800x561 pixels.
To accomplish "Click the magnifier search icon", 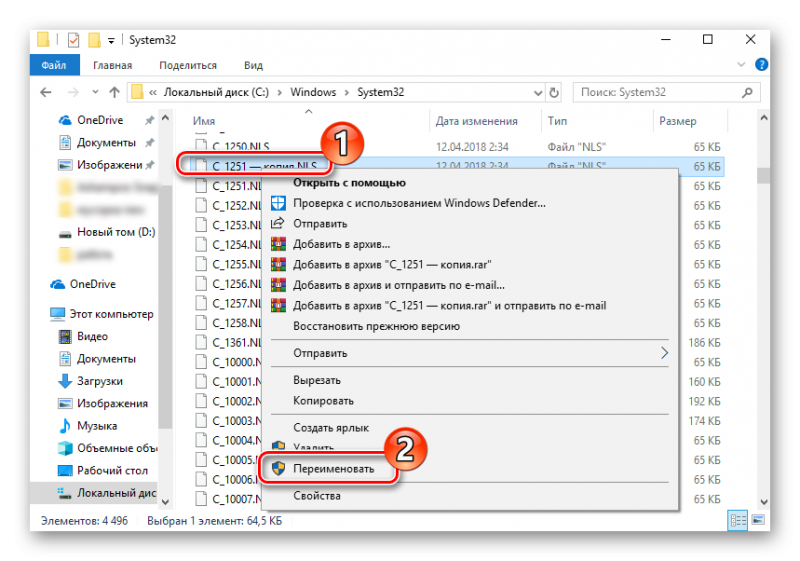I will coord(747,92).
